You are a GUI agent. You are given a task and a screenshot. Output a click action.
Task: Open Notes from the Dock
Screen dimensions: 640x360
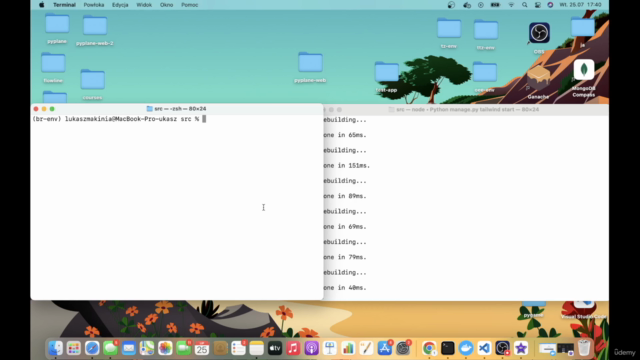[x=257, y=348]
